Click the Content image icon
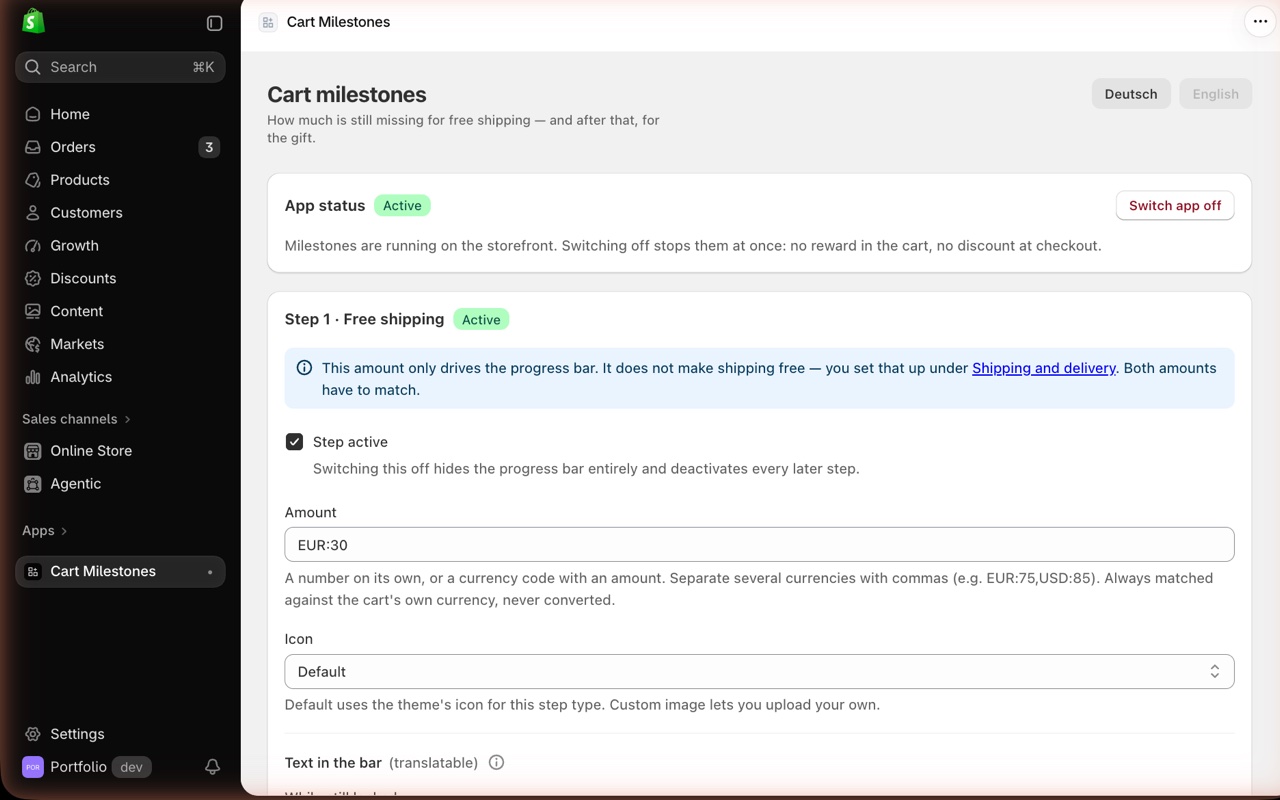1280x800 pixels. coord(33,311)
